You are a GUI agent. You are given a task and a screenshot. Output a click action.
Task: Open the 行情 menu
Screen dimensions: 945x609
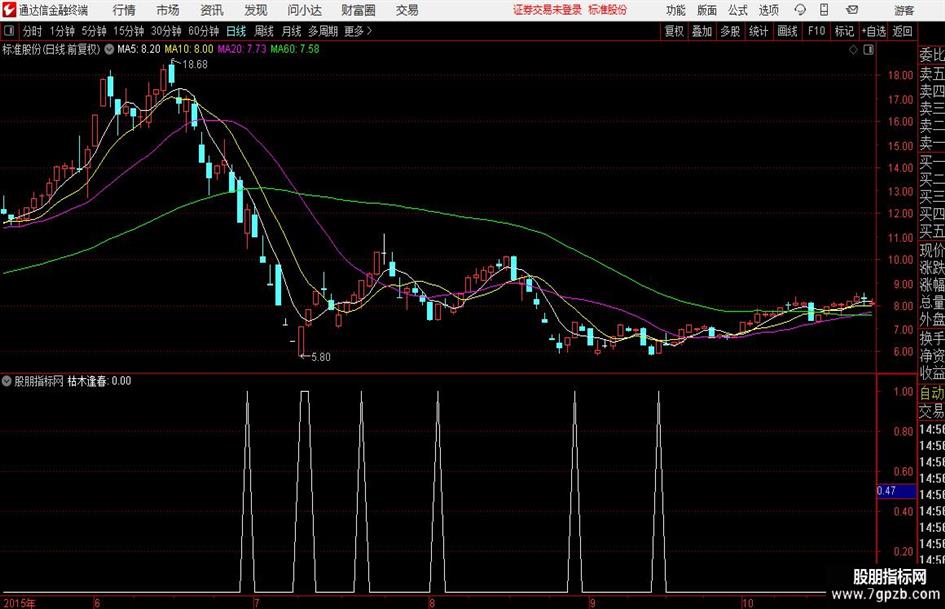tap(124, 10)
